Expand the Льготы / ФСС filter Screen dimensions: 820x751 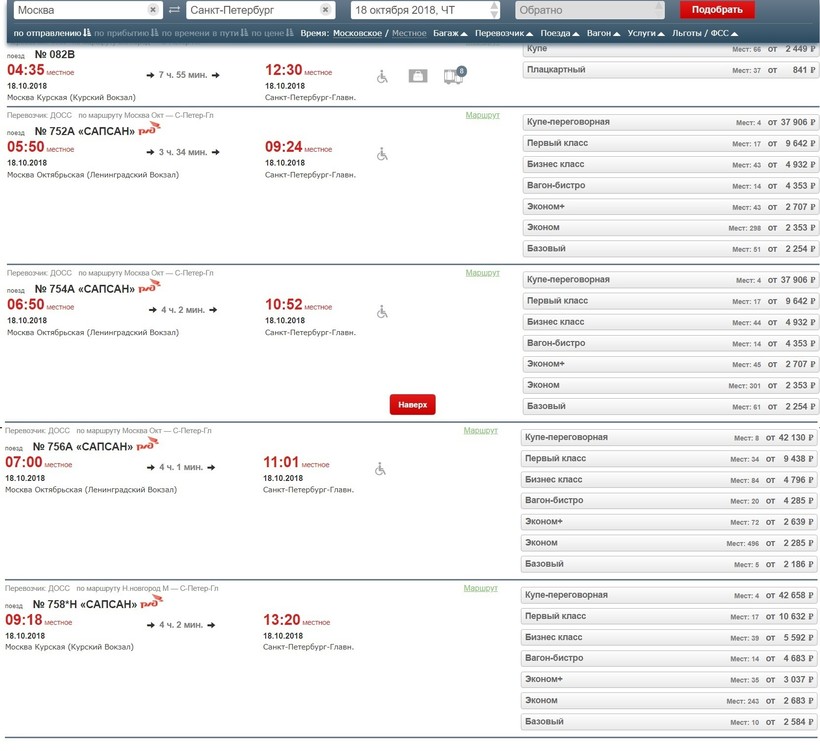click(x=705, y=33)
